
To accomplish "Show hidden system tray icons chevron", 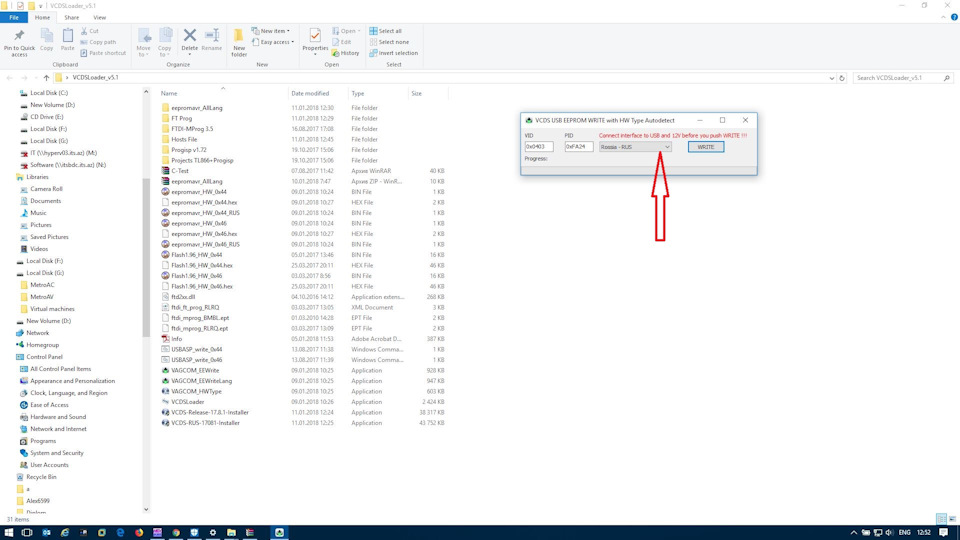I will tap(853, 533).
